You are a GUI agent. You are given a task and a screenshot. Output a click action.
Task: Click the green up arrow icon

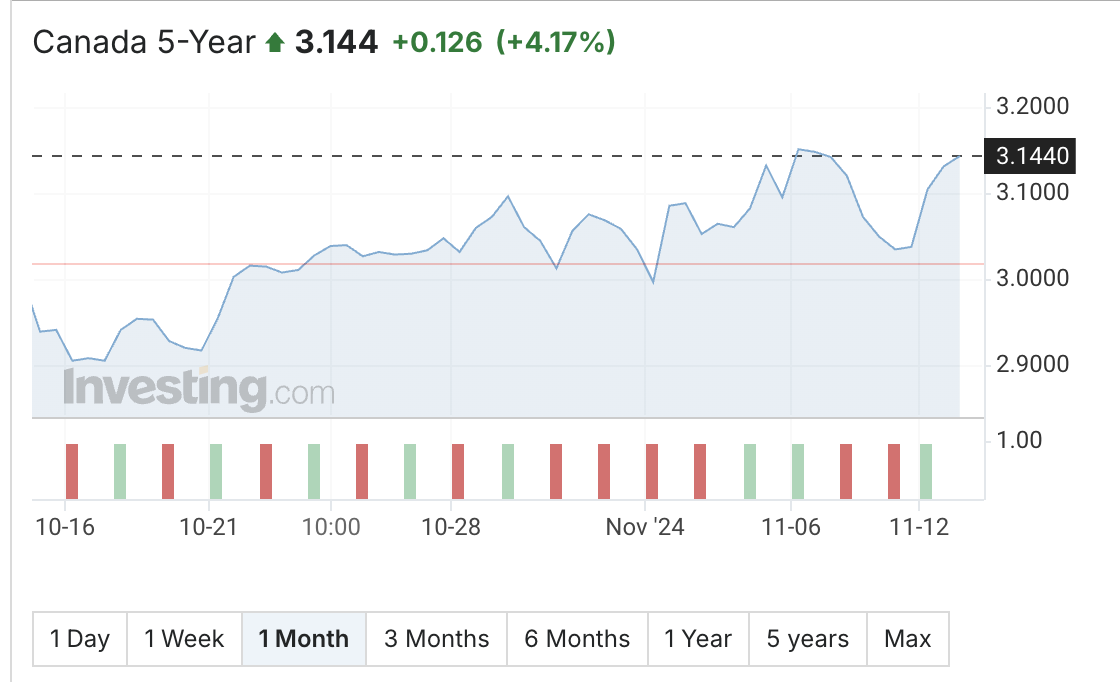[x=275, y=42]
